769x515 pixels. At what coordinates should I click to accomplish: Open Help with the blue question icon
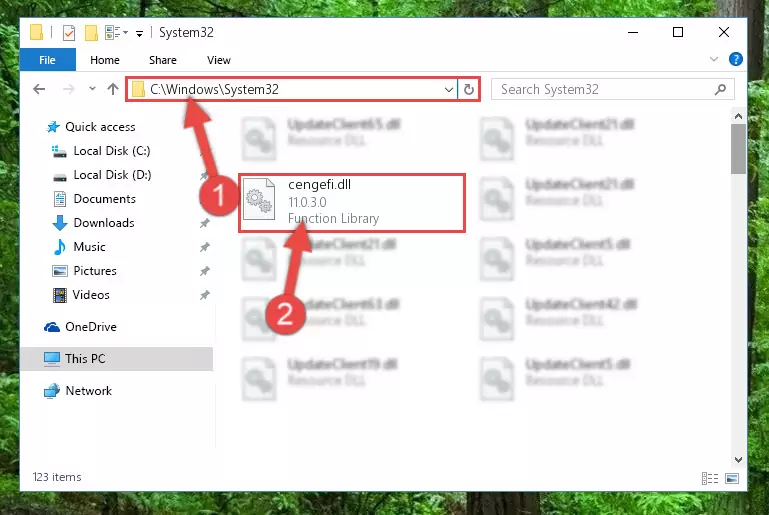pos(735,59)
